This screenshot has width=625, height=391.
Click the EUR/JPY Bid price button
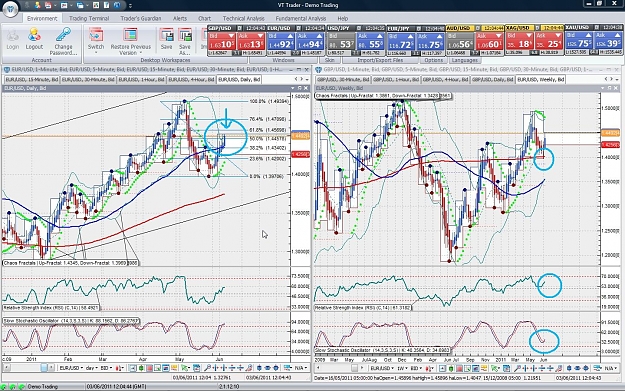(401, 41)
